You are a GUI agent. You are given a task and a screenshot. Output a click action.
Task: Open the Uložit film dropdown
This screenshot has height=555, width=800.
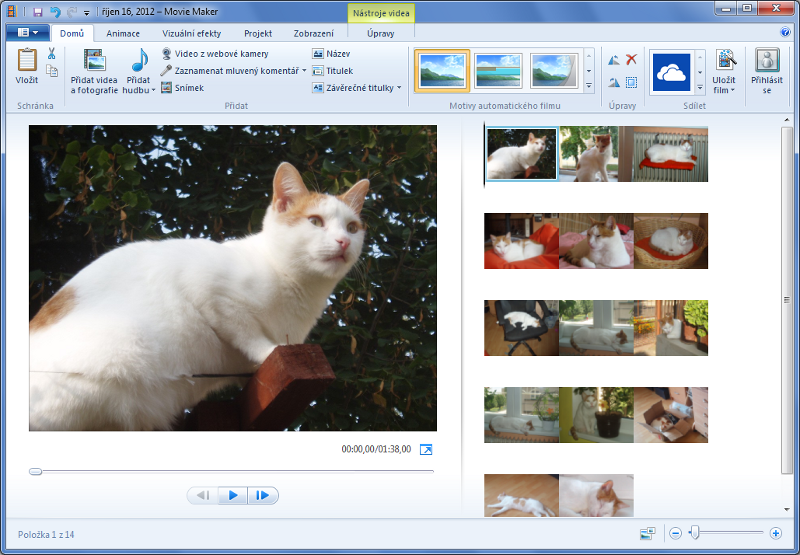click(x=734, y=90)
